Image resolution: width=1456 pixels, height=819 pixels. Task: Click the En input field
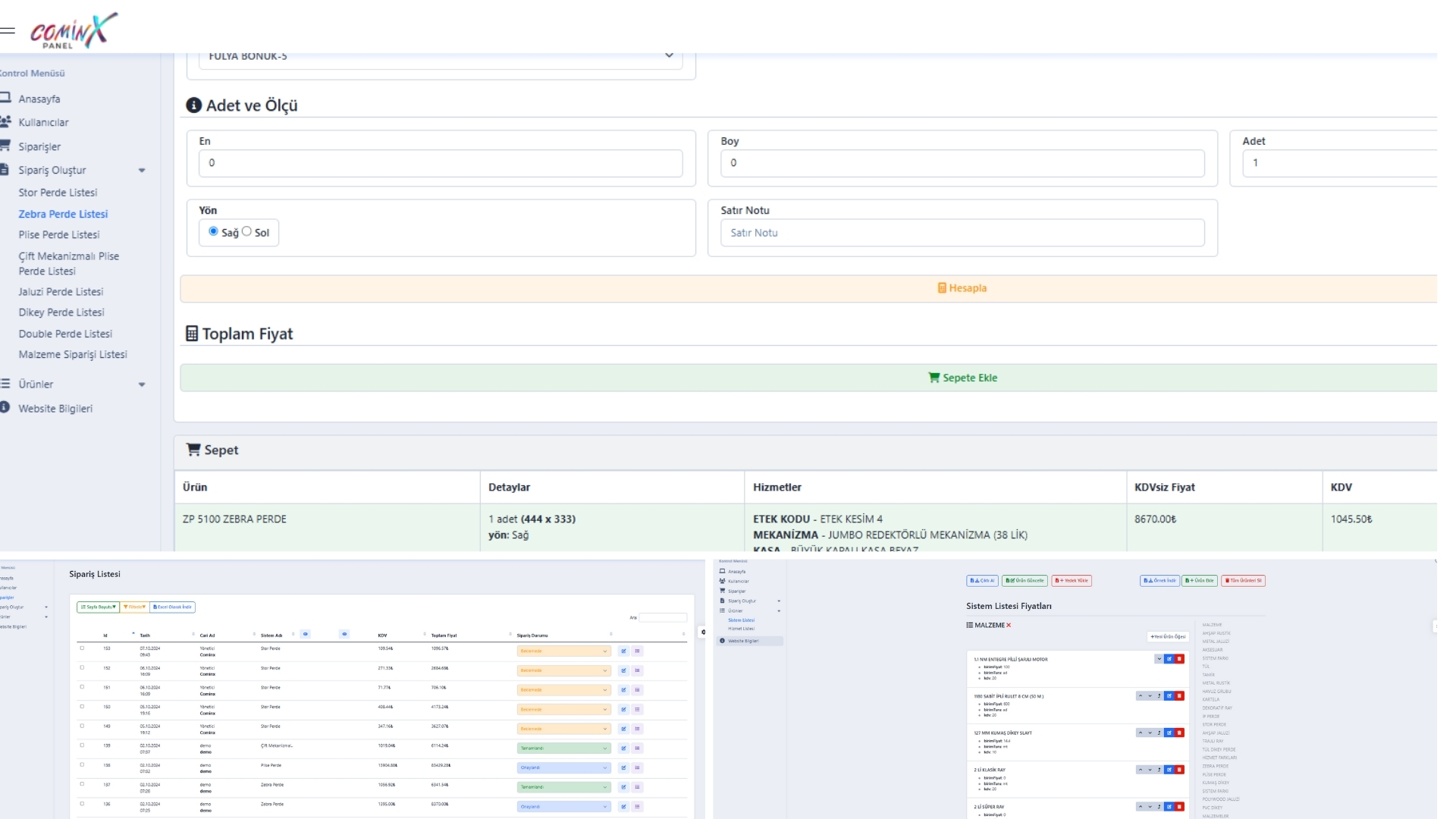[x=441, y=163]
